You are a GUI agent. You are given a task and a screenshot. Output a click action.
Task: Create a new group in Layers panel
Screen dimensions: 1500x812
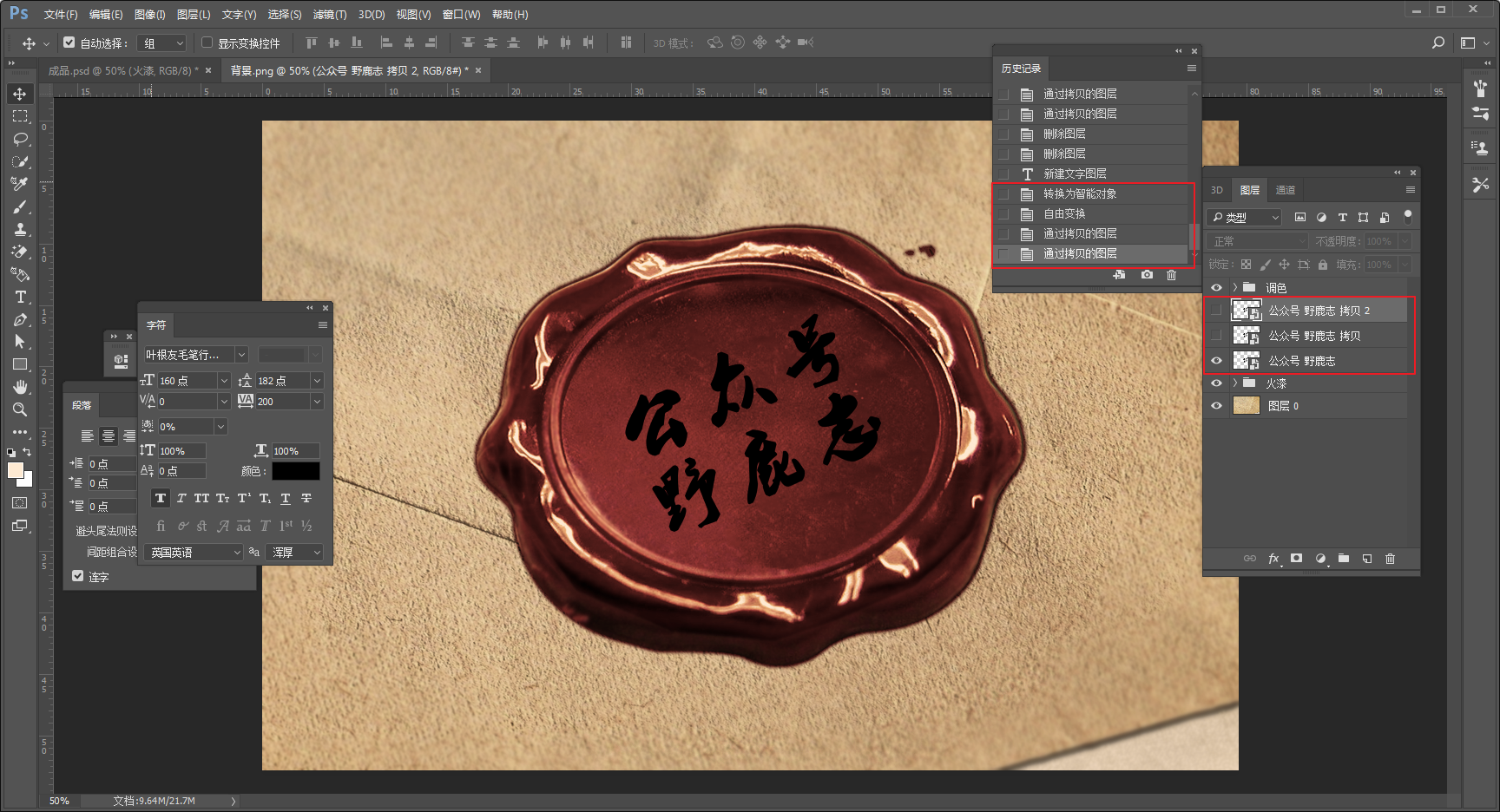click(x=1344, y=559)
